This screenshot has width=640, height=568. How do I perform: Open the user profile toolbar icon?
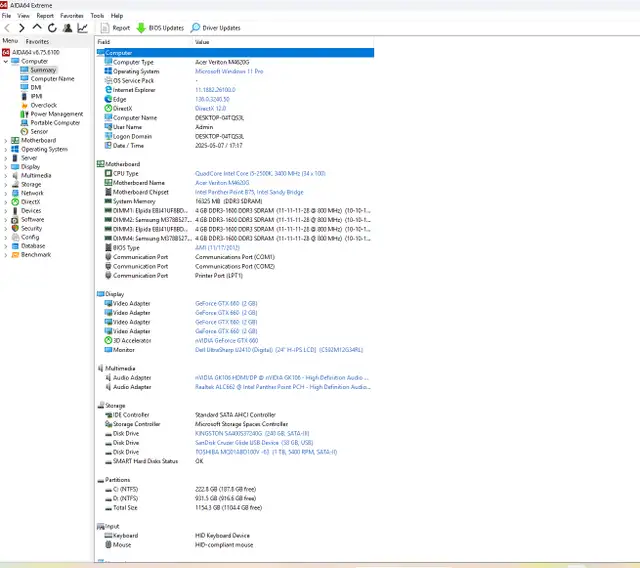click(x=67, y=28)
